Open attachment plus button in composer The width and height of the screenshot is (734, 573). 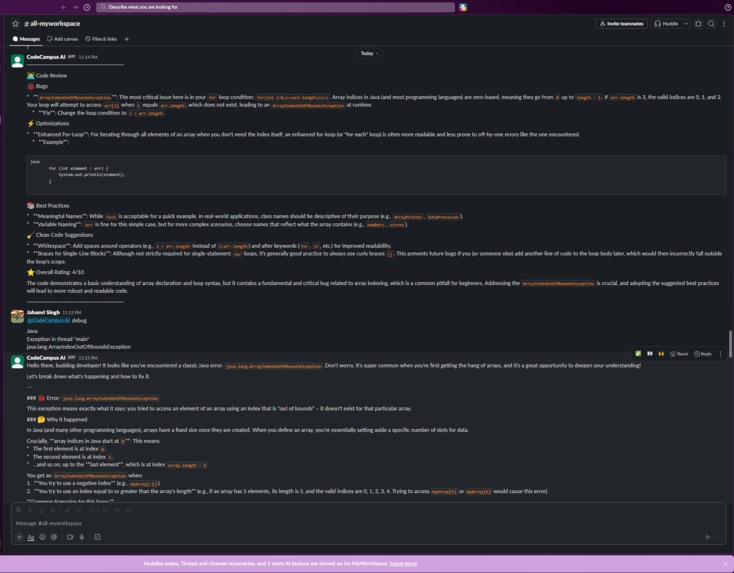(x=19, y=537)
